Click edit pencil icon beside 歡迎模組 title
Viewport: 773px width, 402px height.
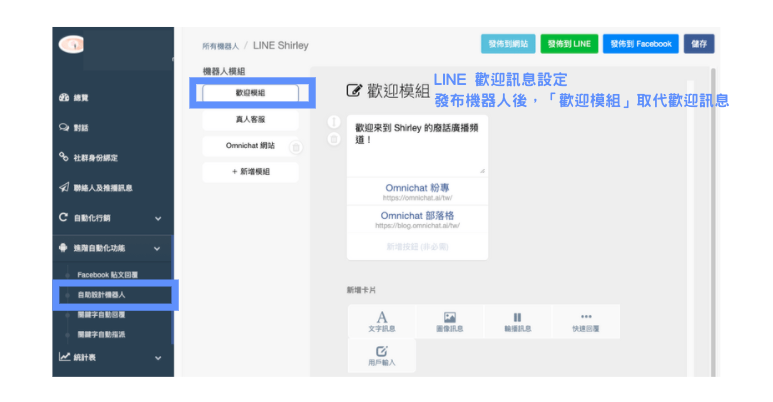[x=353, y=91]
